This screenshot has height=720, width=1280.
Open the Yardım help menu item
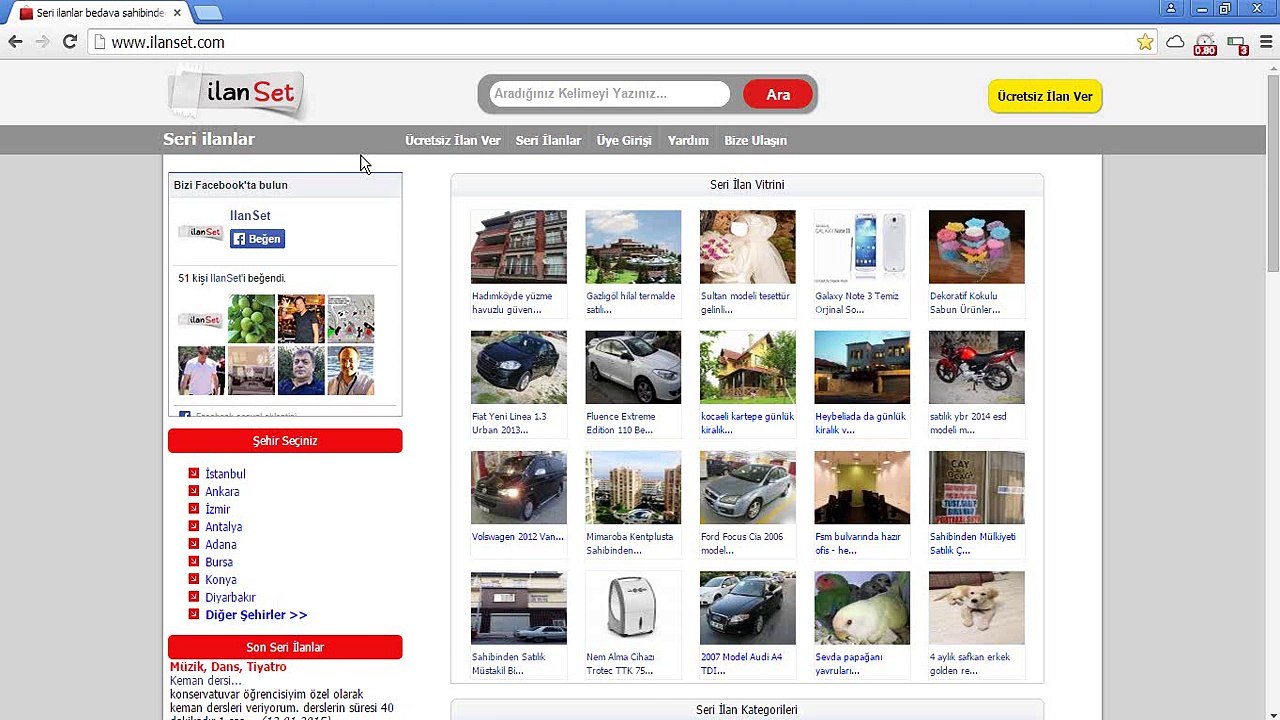point(688,141)
